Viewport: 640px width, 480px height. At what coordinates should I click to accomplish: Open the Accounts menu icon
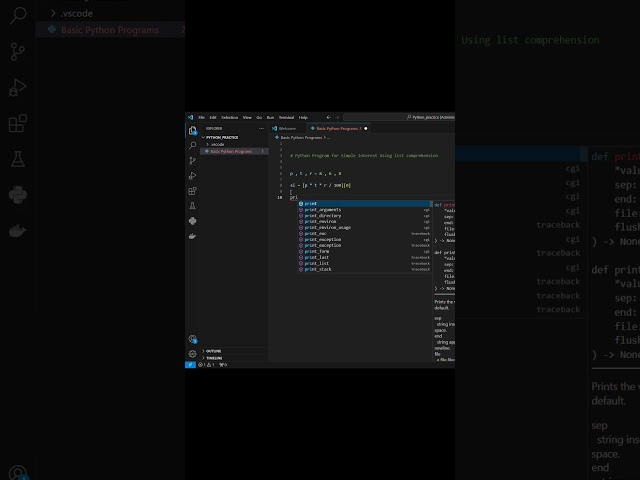coord(192,339)
